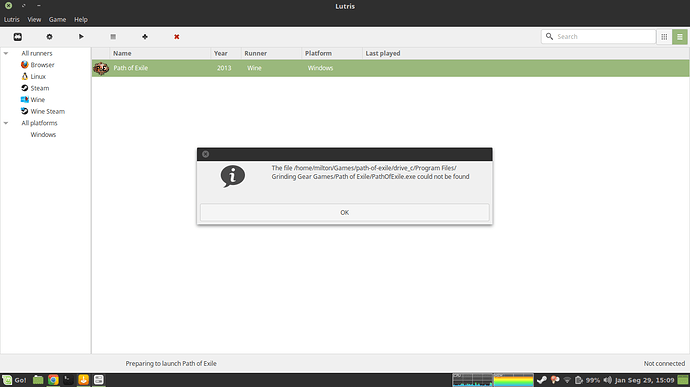Click the icon beside Wine Steam
Viewport: 690px width, 387px height.
(25, 111)
